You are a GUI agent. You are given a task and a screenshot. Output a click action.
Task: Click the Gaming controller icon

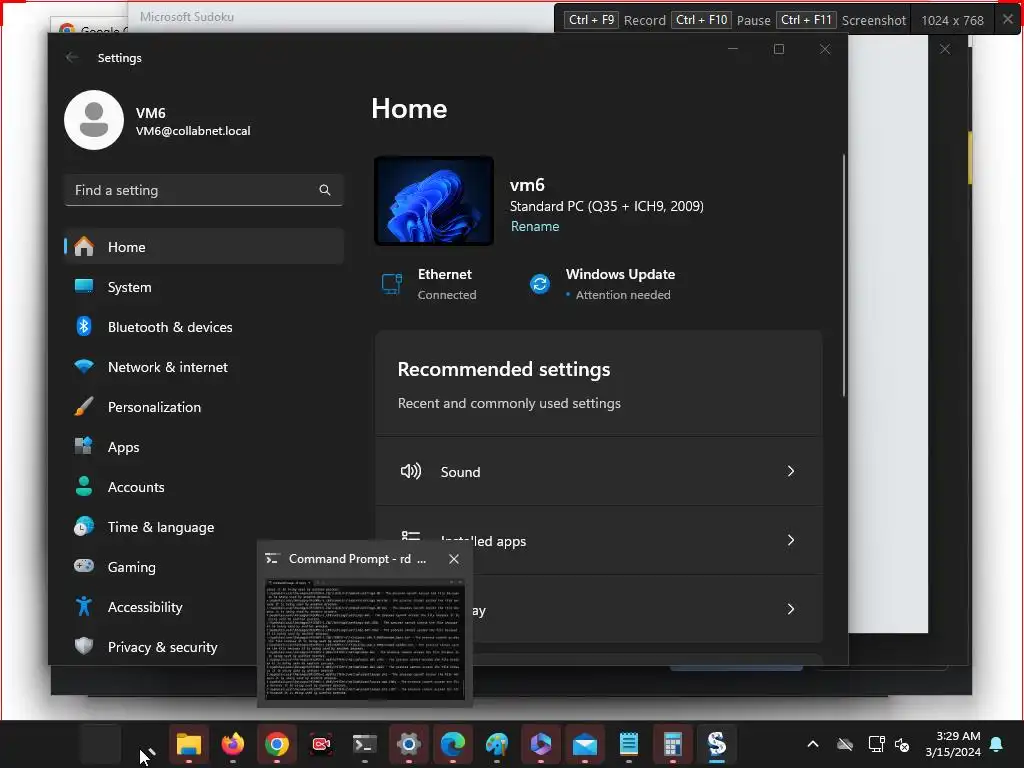pyautogui.click(x=84, y=566)
